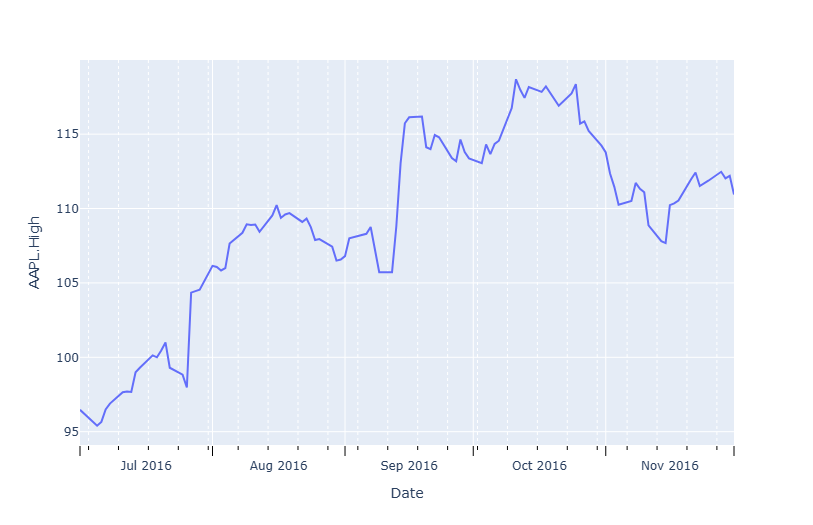This screenshot has width=813, height=525.
Task: Click the lowest point of the line in late June
Action: coord(97,426)
